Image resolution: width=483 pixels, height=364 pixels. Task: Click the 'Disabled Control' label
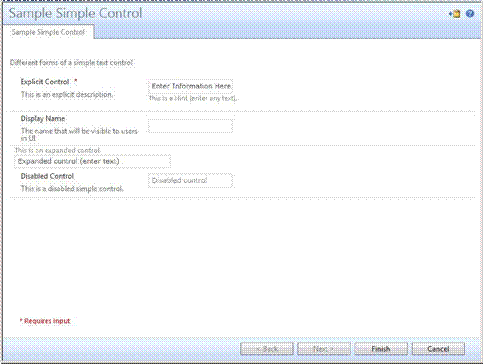[x=47, y=176]
